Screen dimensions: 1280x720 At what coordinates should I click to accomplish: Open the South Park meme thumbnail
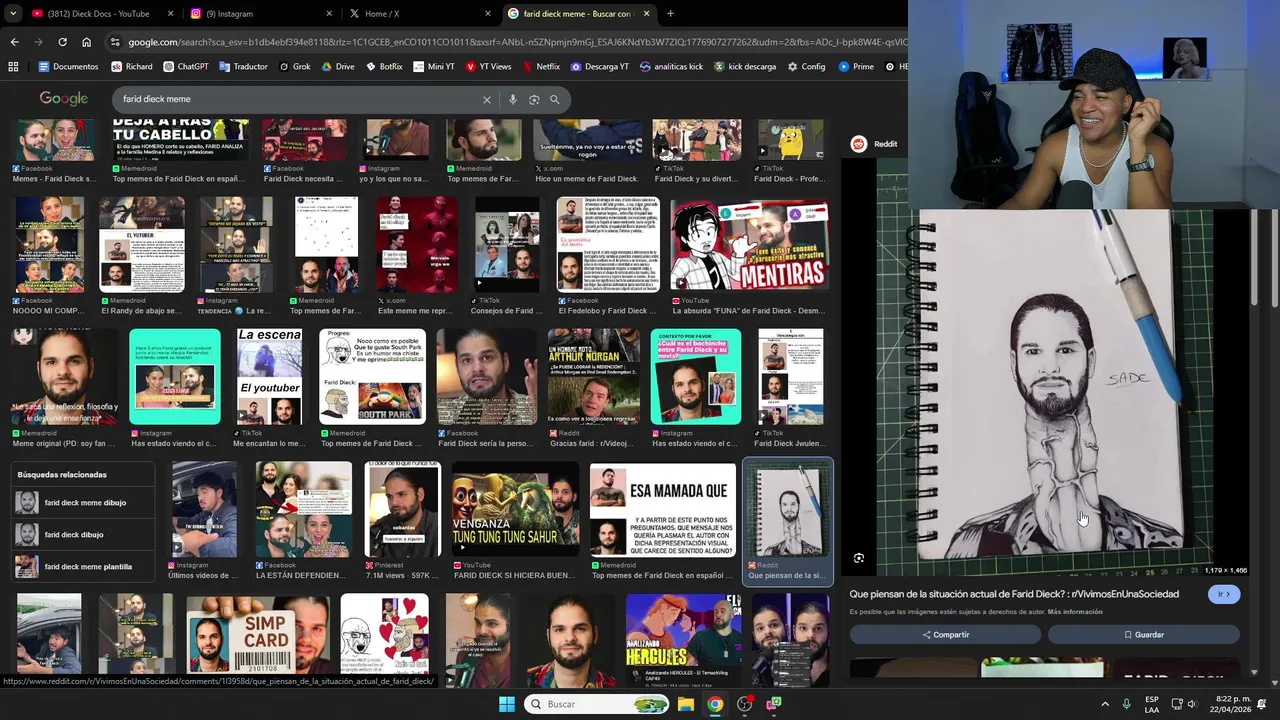[x=372, y=376]
